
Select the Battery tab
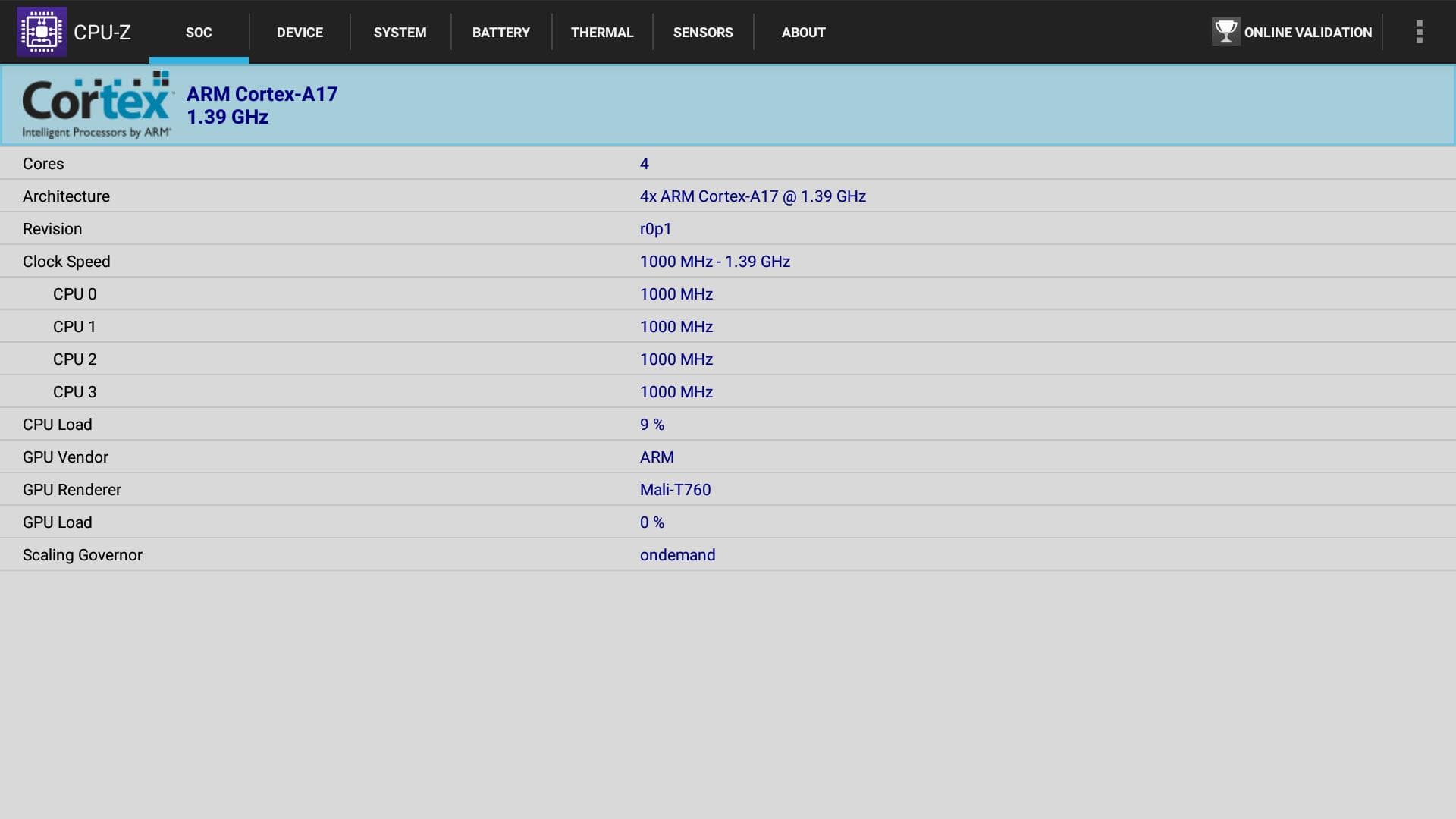coord(500,33)
